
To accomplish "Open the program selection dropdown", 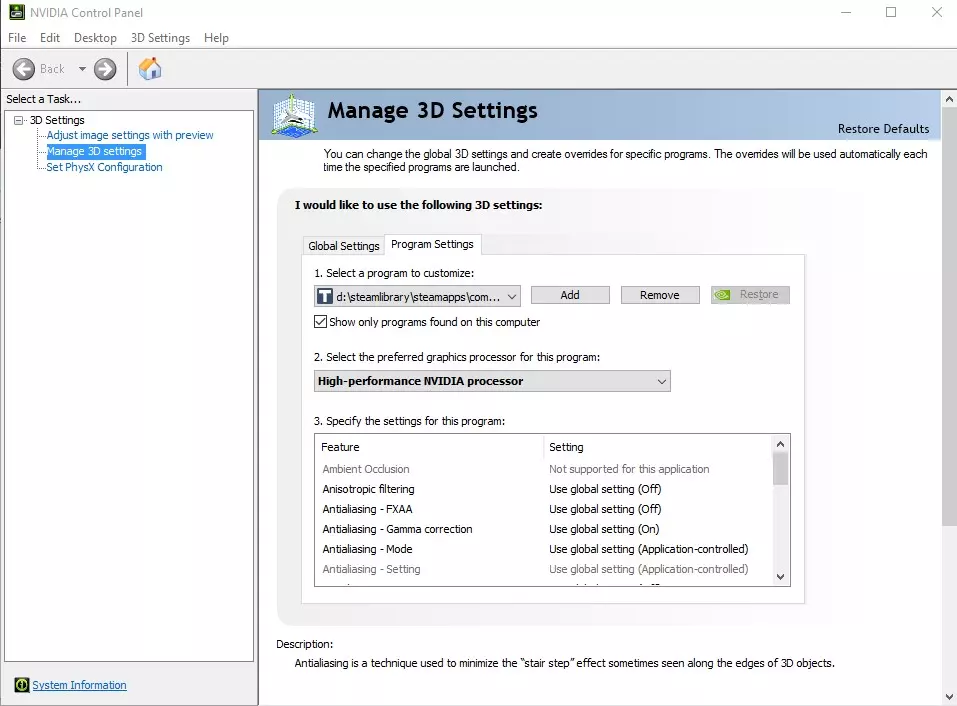I will point(417,297).
